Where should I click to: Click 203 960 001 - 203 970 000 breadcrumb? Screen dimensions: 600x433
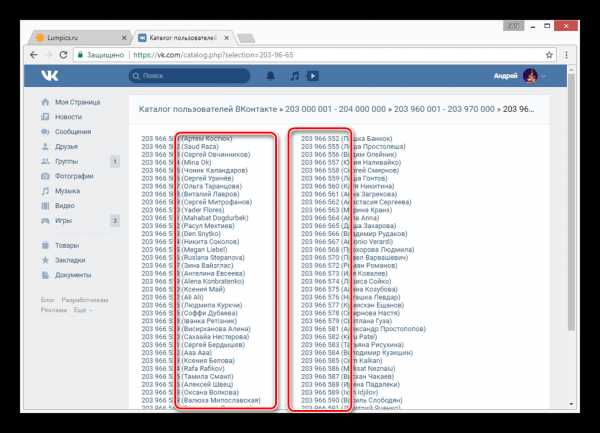(x=444, y=109)
